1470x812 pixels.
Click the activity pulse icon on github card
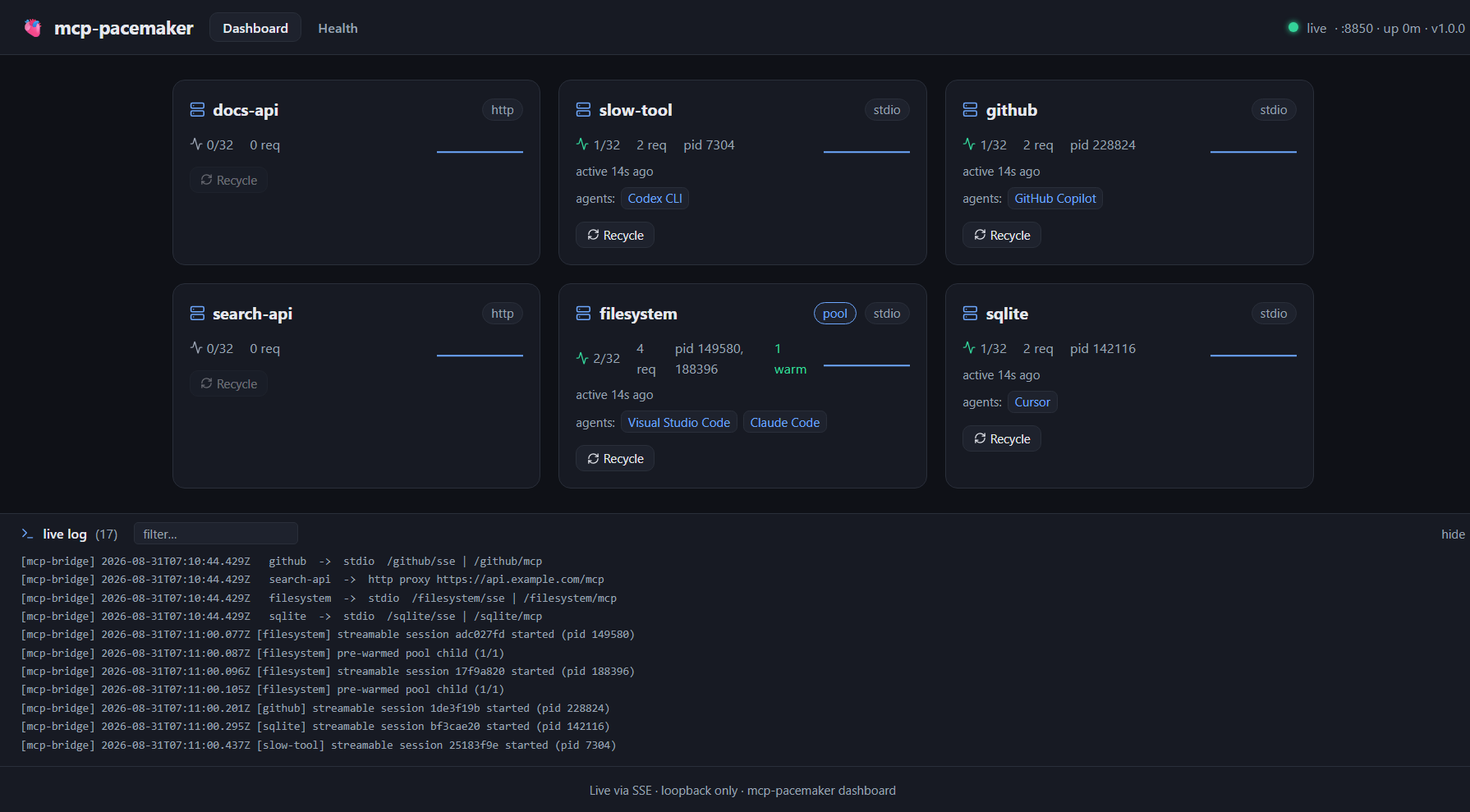pyautogui.click(x=969, y=145)
